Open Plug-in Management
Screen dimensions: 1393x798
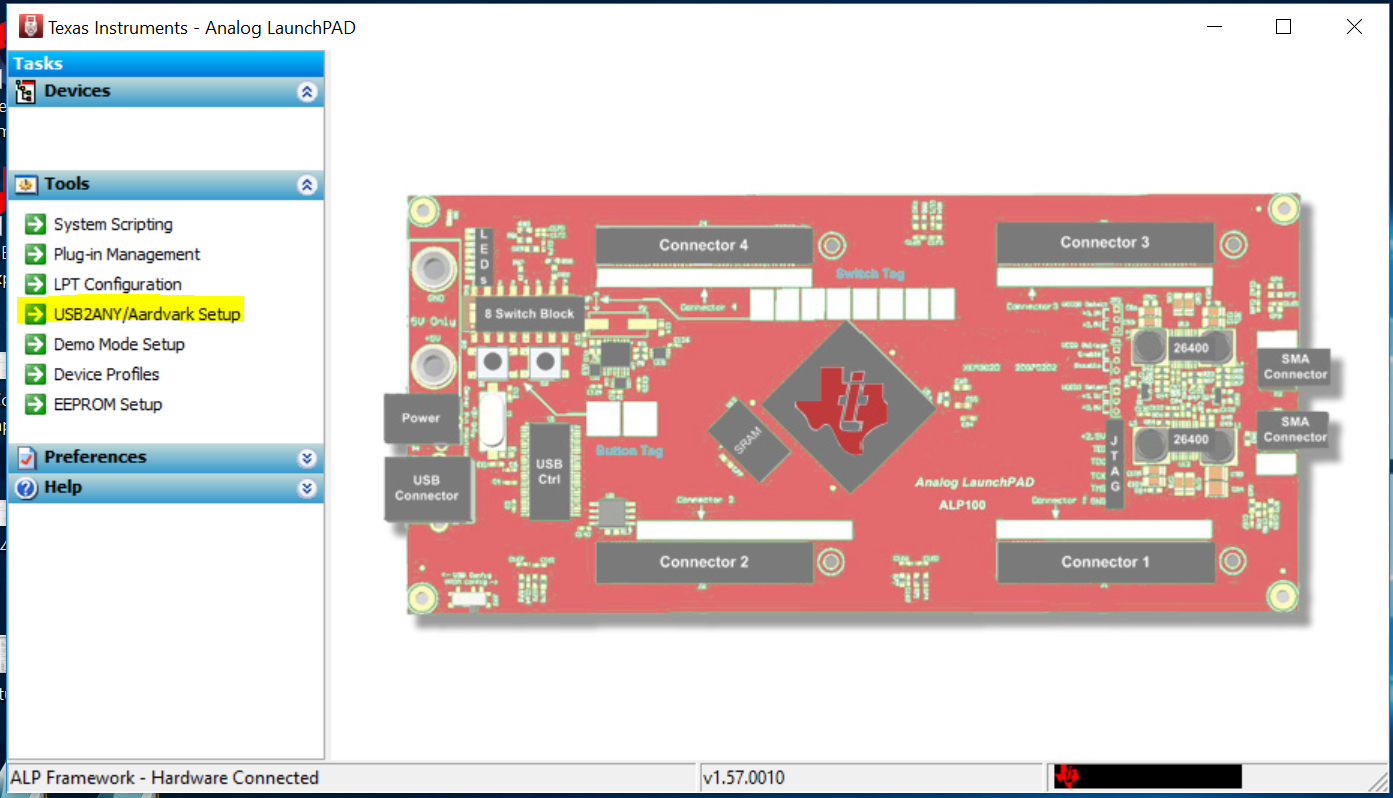click(x=127, y=254)
